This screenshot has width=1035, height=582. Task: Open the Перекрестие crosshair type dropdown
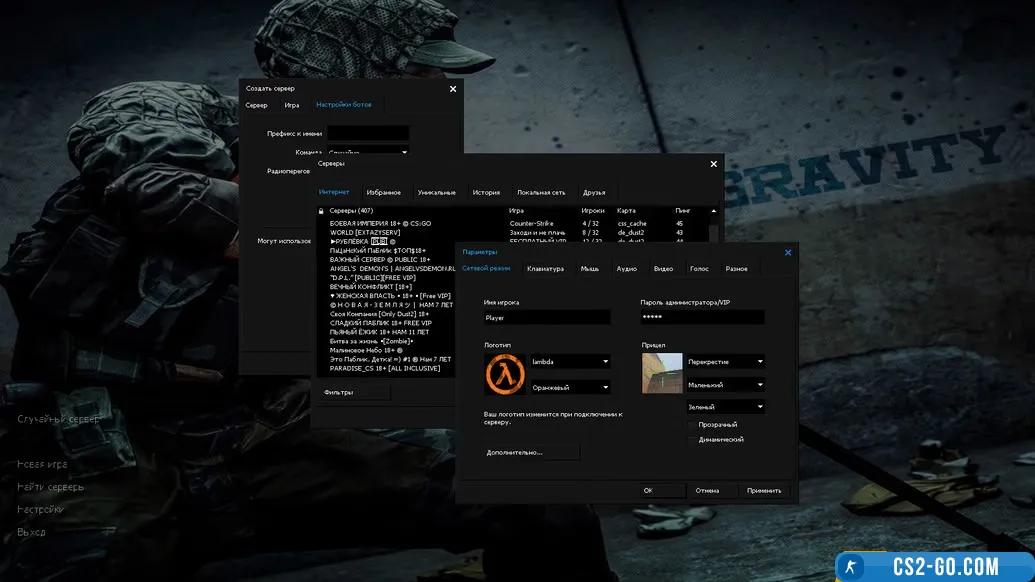coord(725,362)
